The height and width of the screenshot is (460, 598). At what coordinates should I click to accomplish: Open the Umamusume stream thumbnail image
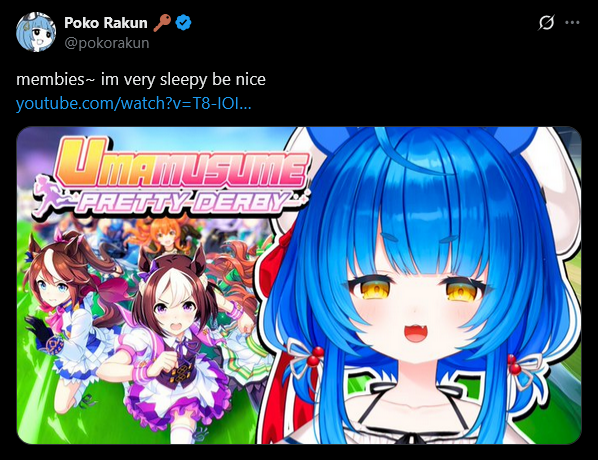click(x=299, y=285)
